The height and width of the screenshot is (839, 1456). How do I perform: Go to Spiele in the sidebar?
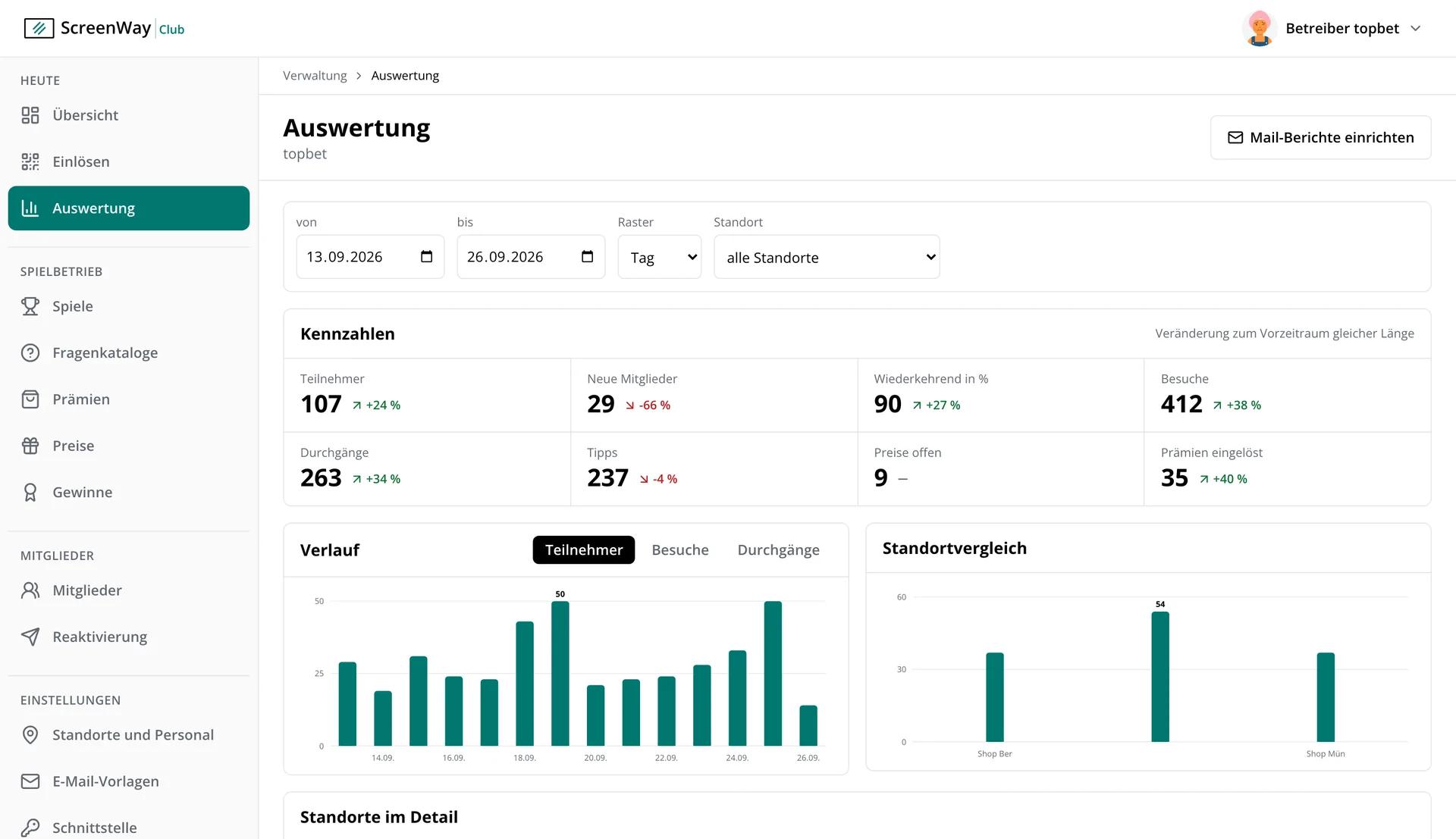click(x=129, y=306)
